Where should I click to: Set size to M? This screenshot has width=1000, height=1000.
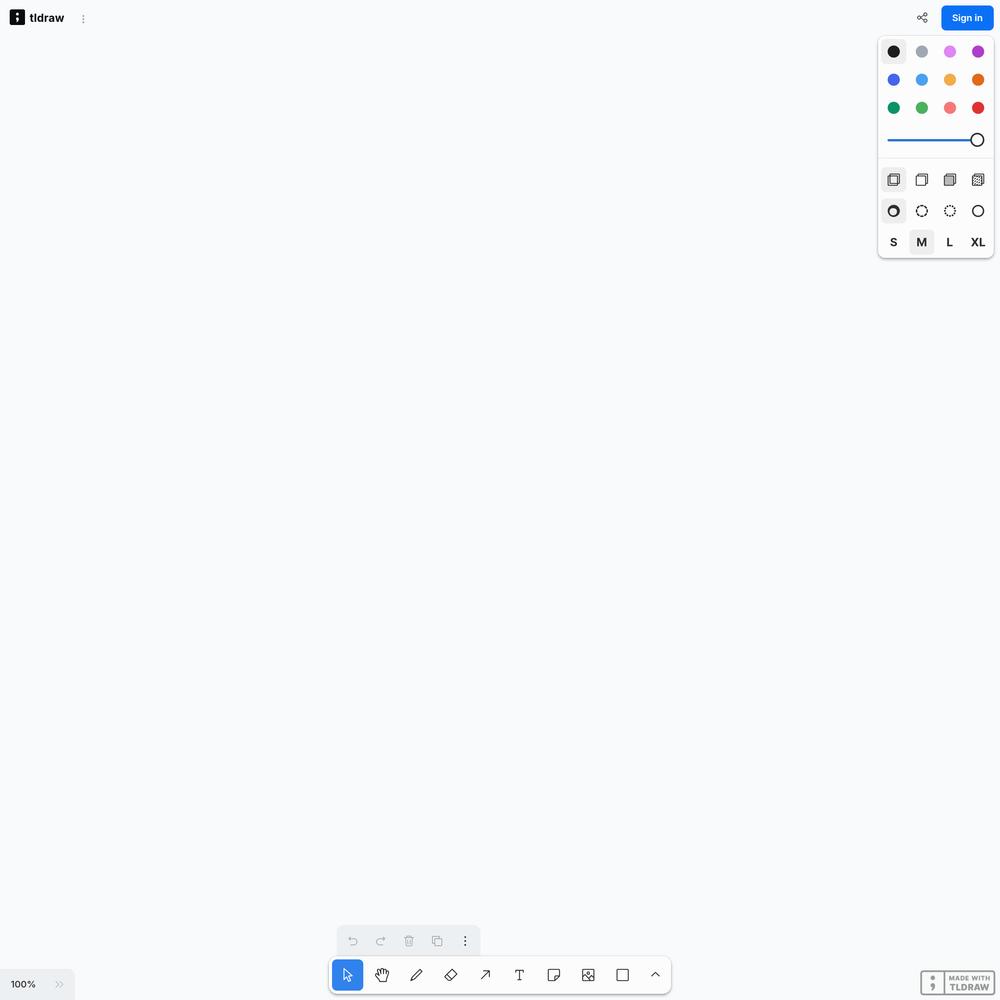[922, 242]
